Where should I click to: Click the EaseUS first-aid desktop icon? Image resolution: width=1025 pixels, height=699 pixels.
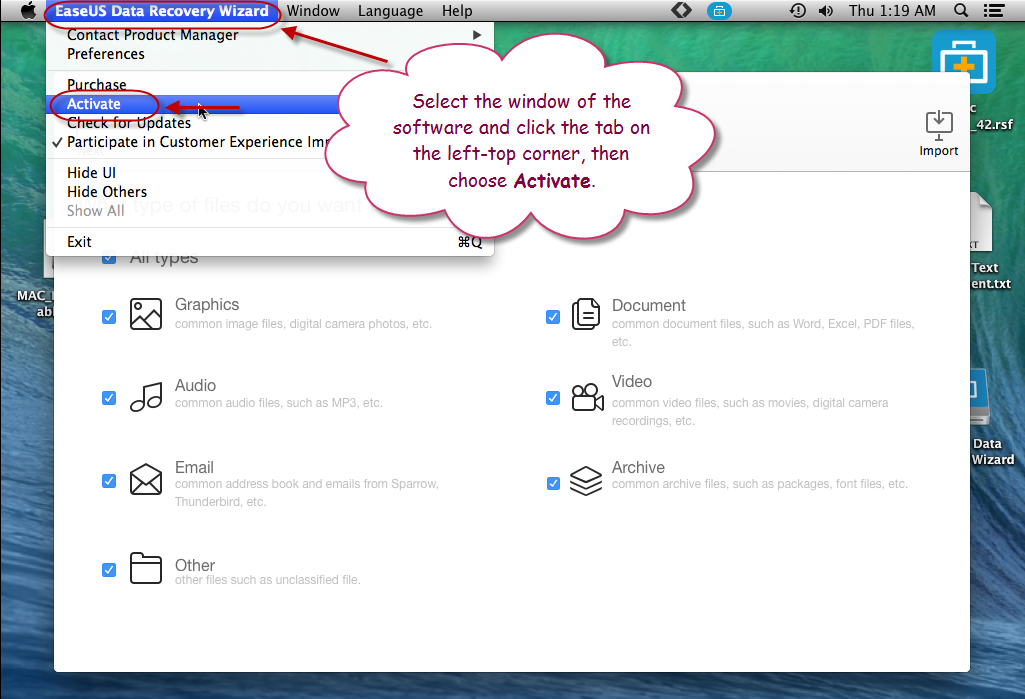[x=964, y=62]
